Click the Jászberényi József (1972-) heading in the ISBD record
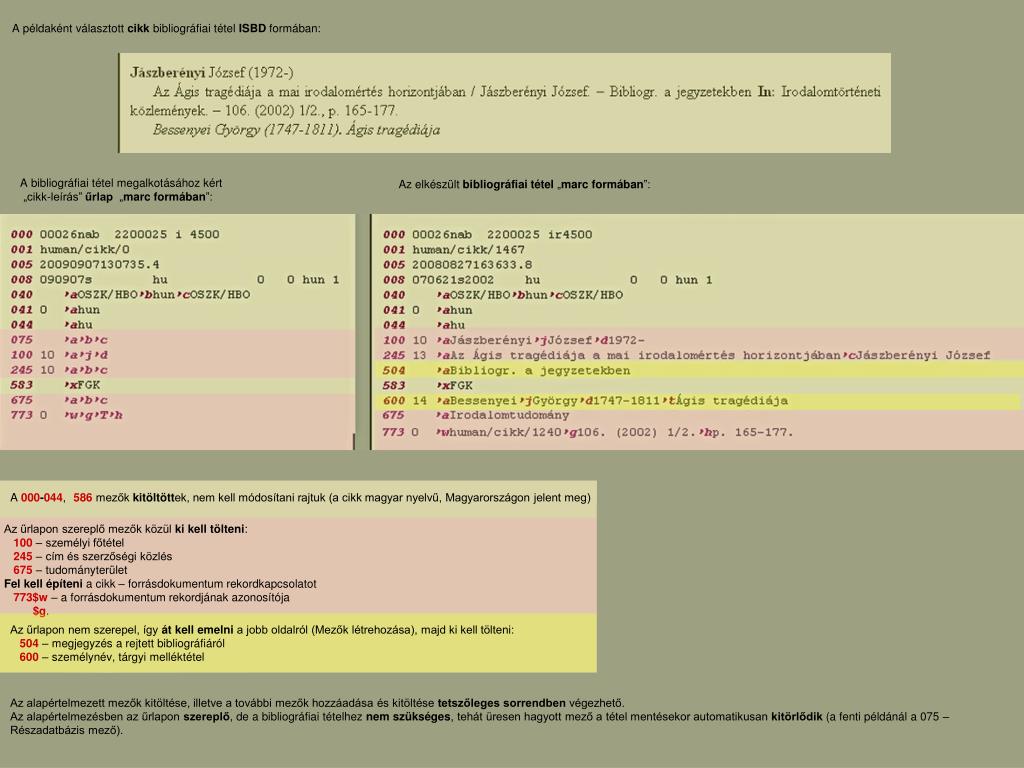Image resolution: width=1024 pixels, height=768 pixels. [210, 73]
